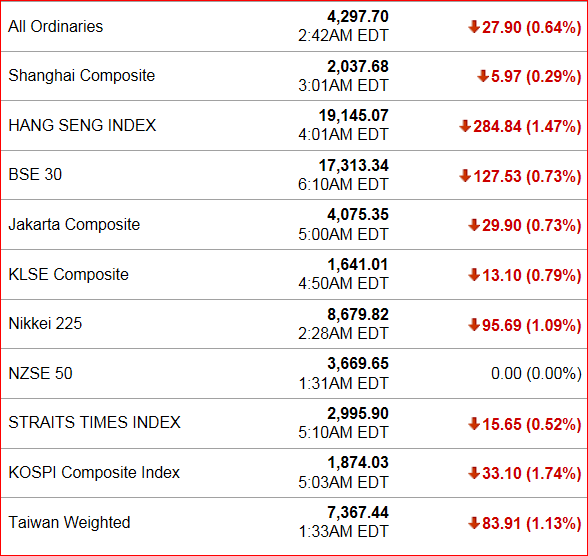This screenshot has height=556, width=588.
Task: Open the Nikkei 225 index
Action: [x=45, y=324]
